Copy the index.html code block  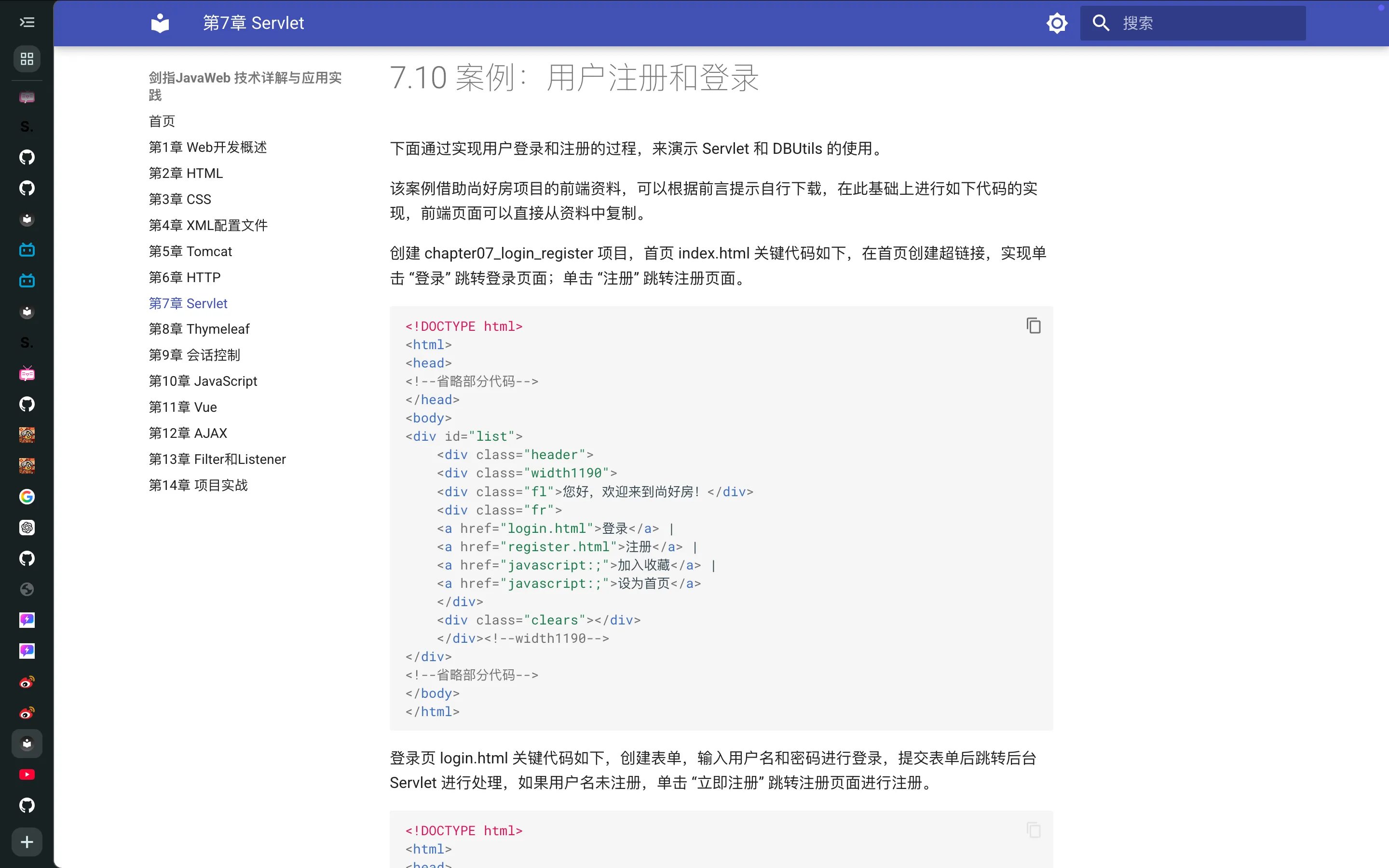tap(1033, 326)
